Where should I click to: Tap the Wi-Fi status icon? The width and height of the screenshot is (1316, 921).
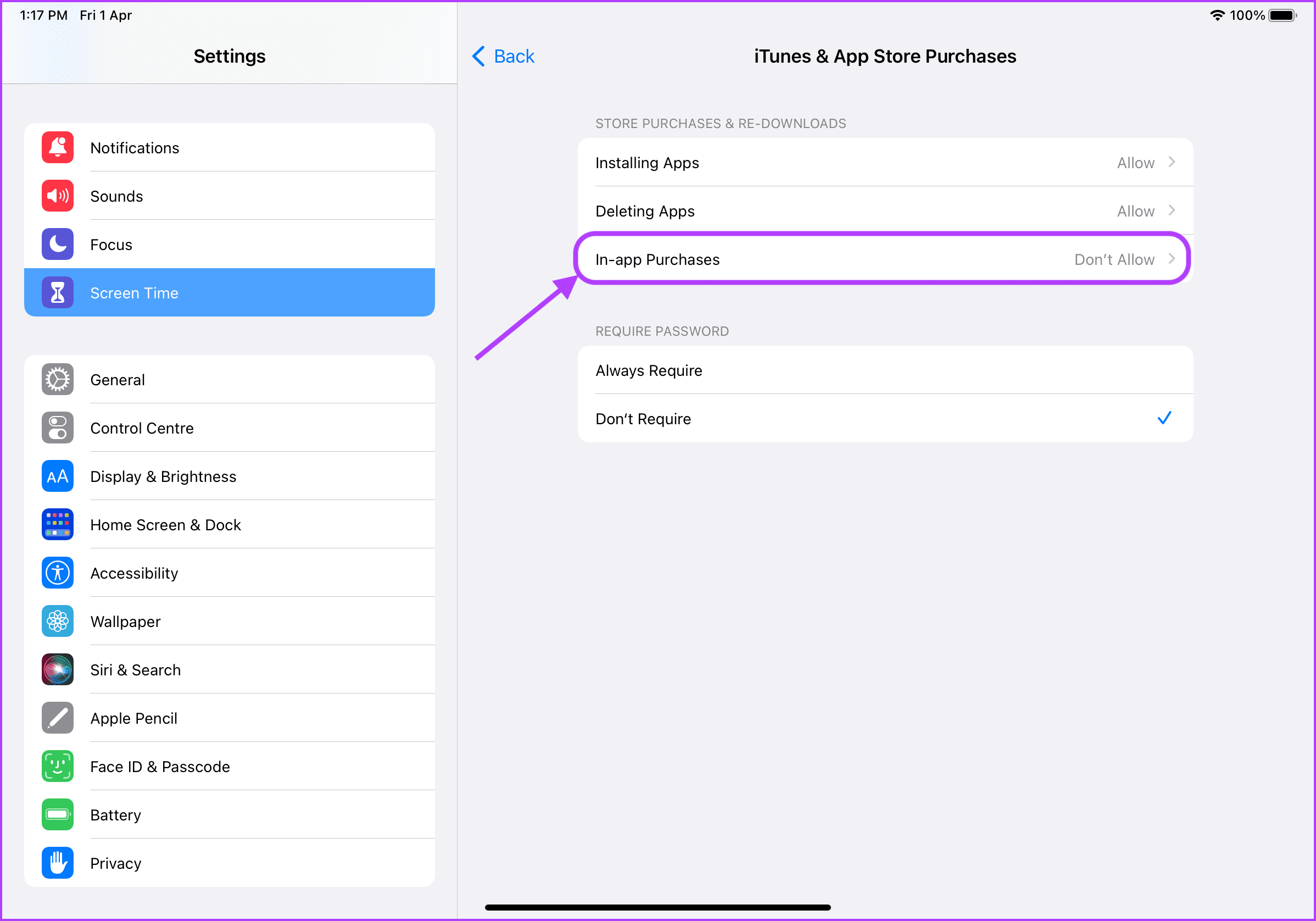1217,15
